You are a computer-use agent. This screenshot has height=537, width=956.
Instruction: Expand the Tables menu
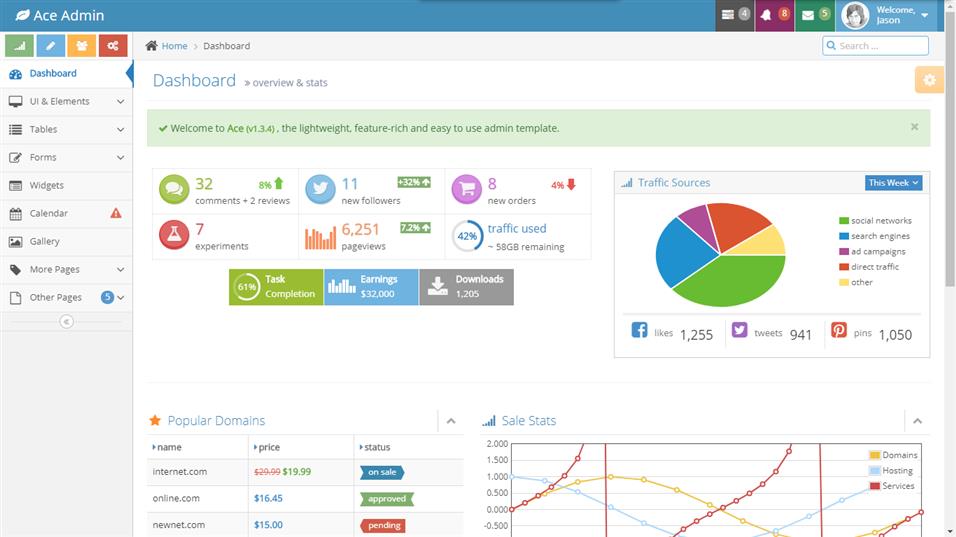66,129
